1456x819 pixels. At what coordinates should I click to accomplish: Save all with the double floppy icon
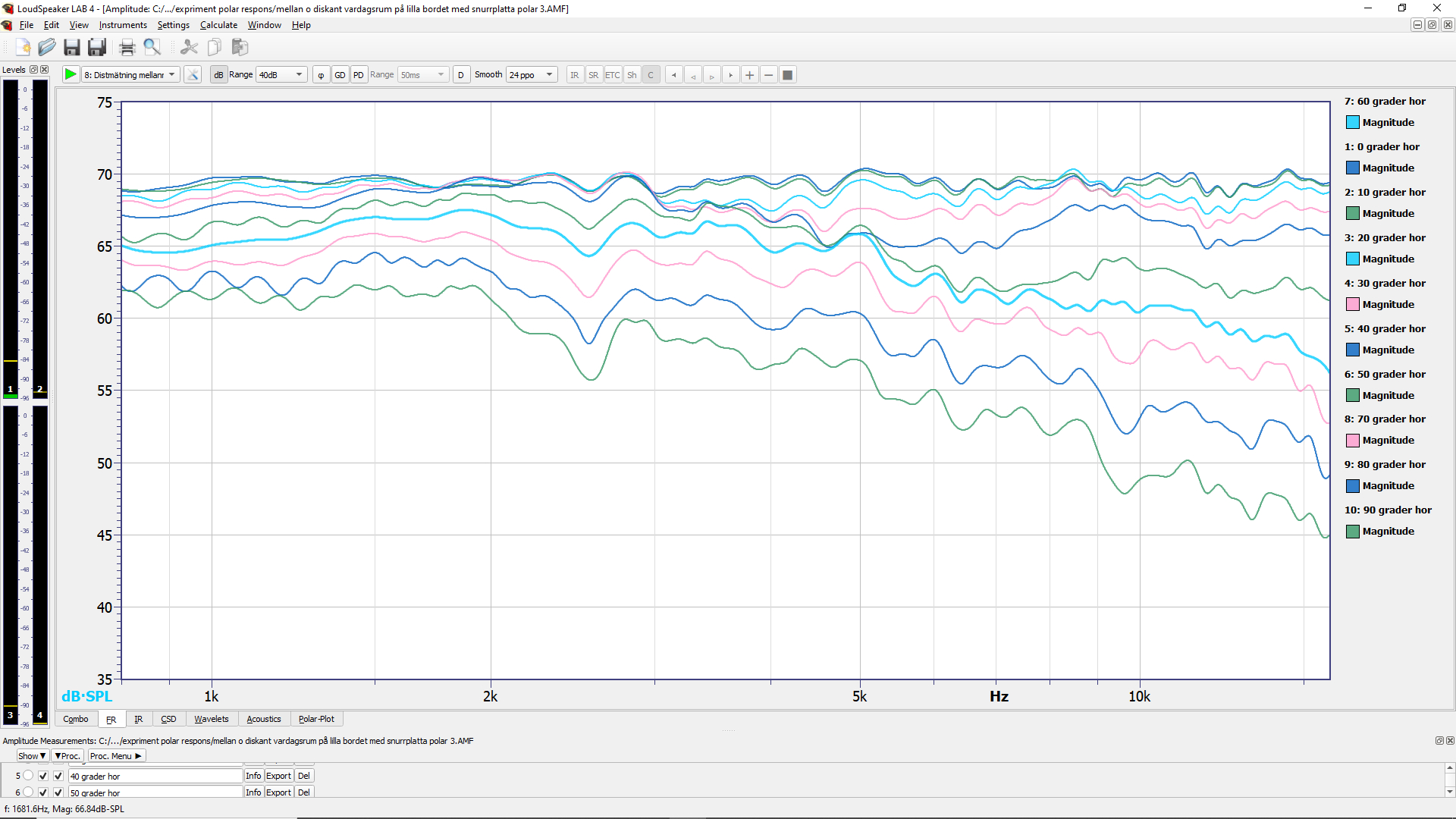pos(97,48)
